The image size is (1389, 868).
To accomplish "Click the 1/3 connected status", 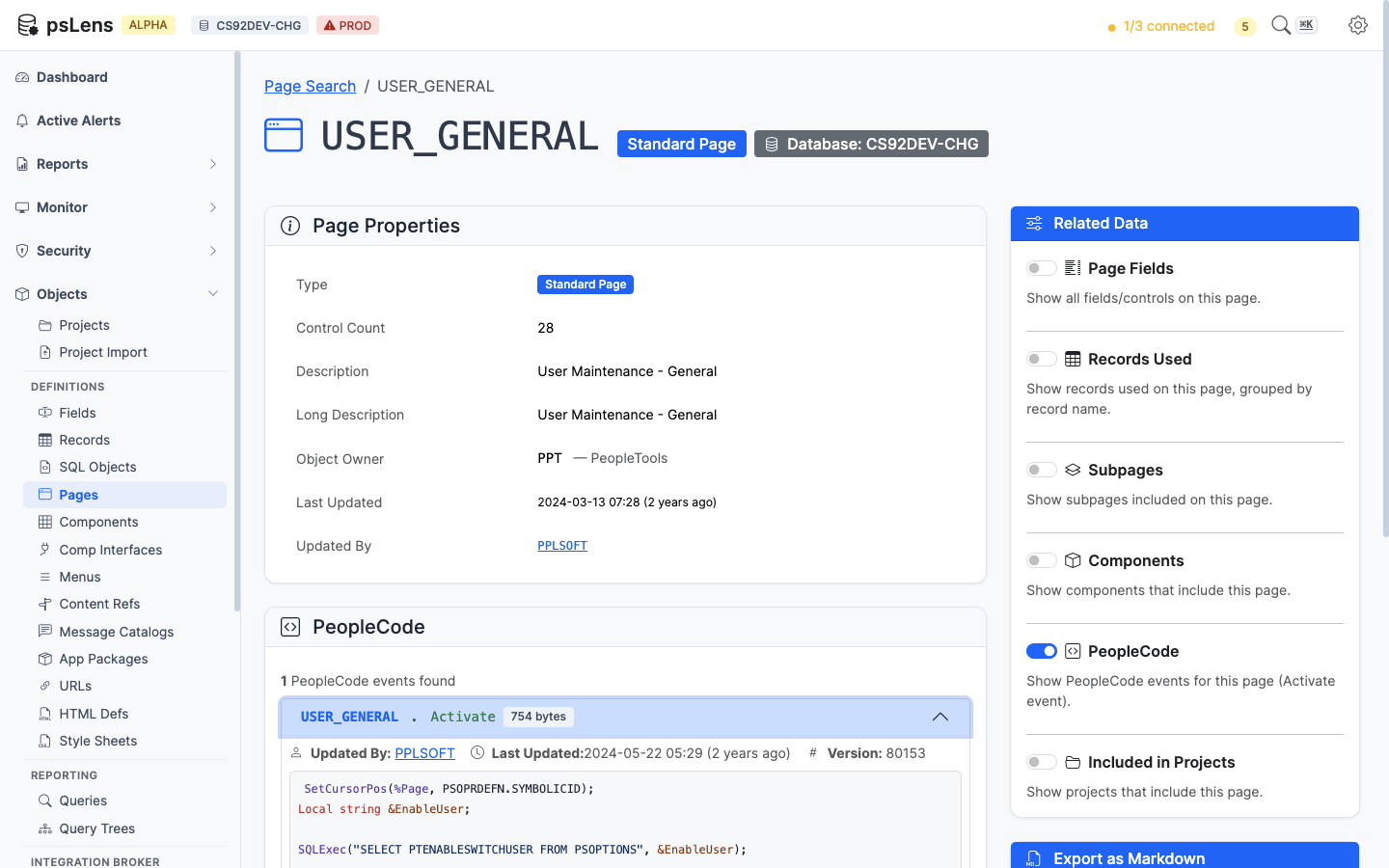I will click(1161, 26).
